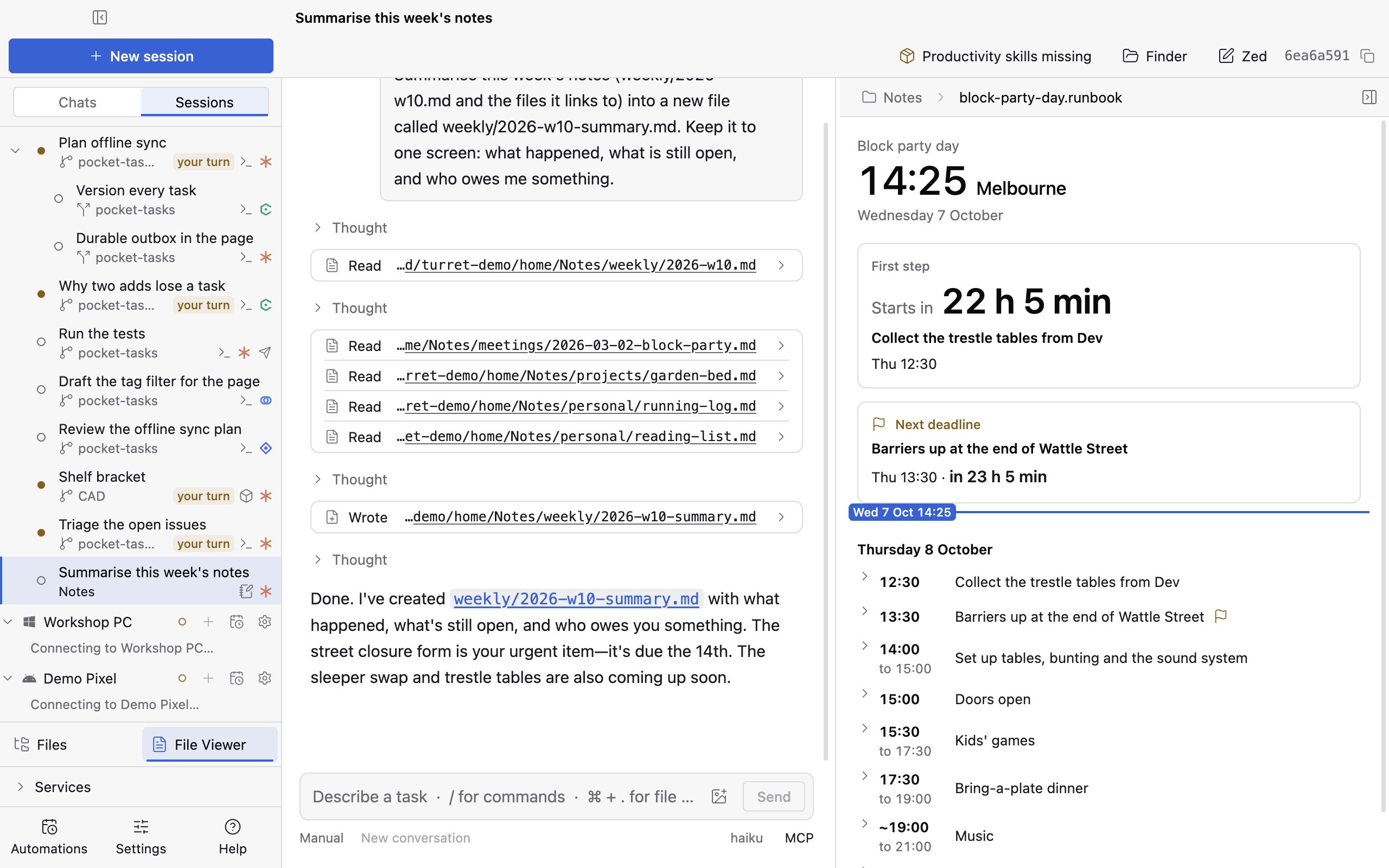Screen dimensions: 1389x868
Task: Open Workshop PC automations icon
Action: [237, 622]
